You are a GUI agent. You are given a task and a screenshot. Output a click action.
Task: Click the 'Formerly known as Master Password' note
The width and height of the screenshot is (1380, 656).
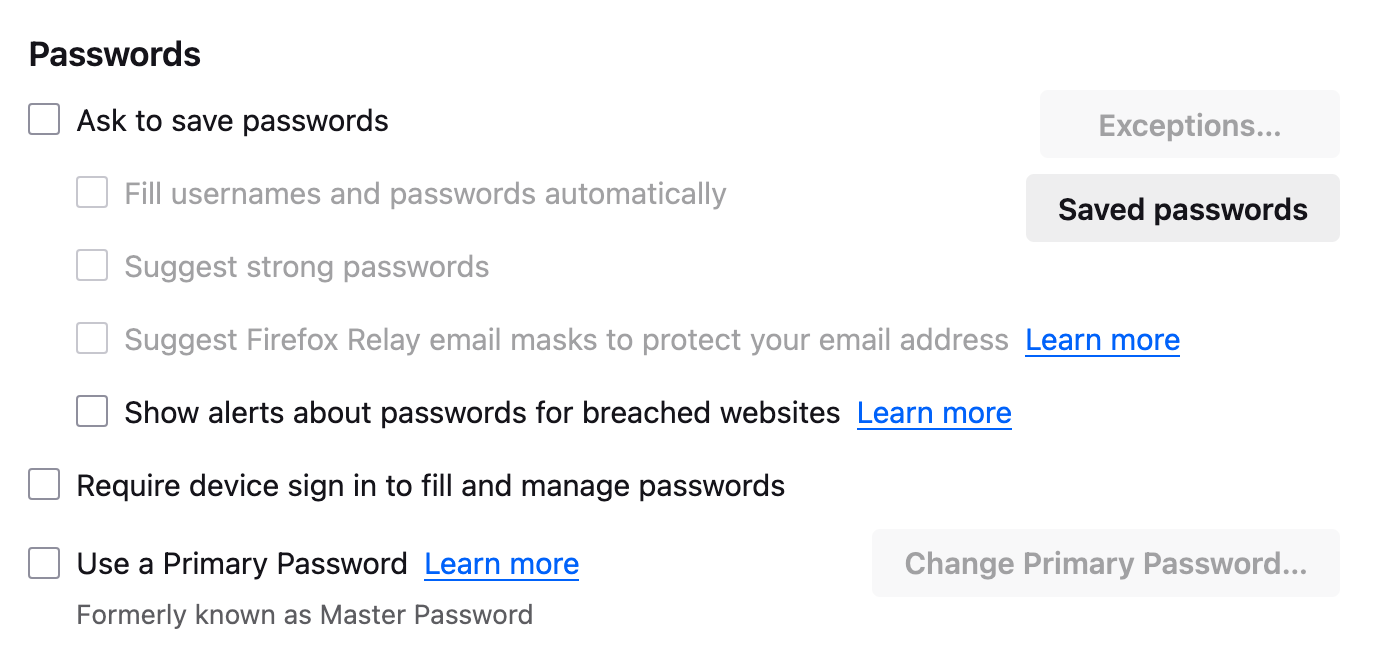click(x=304, y=614)
